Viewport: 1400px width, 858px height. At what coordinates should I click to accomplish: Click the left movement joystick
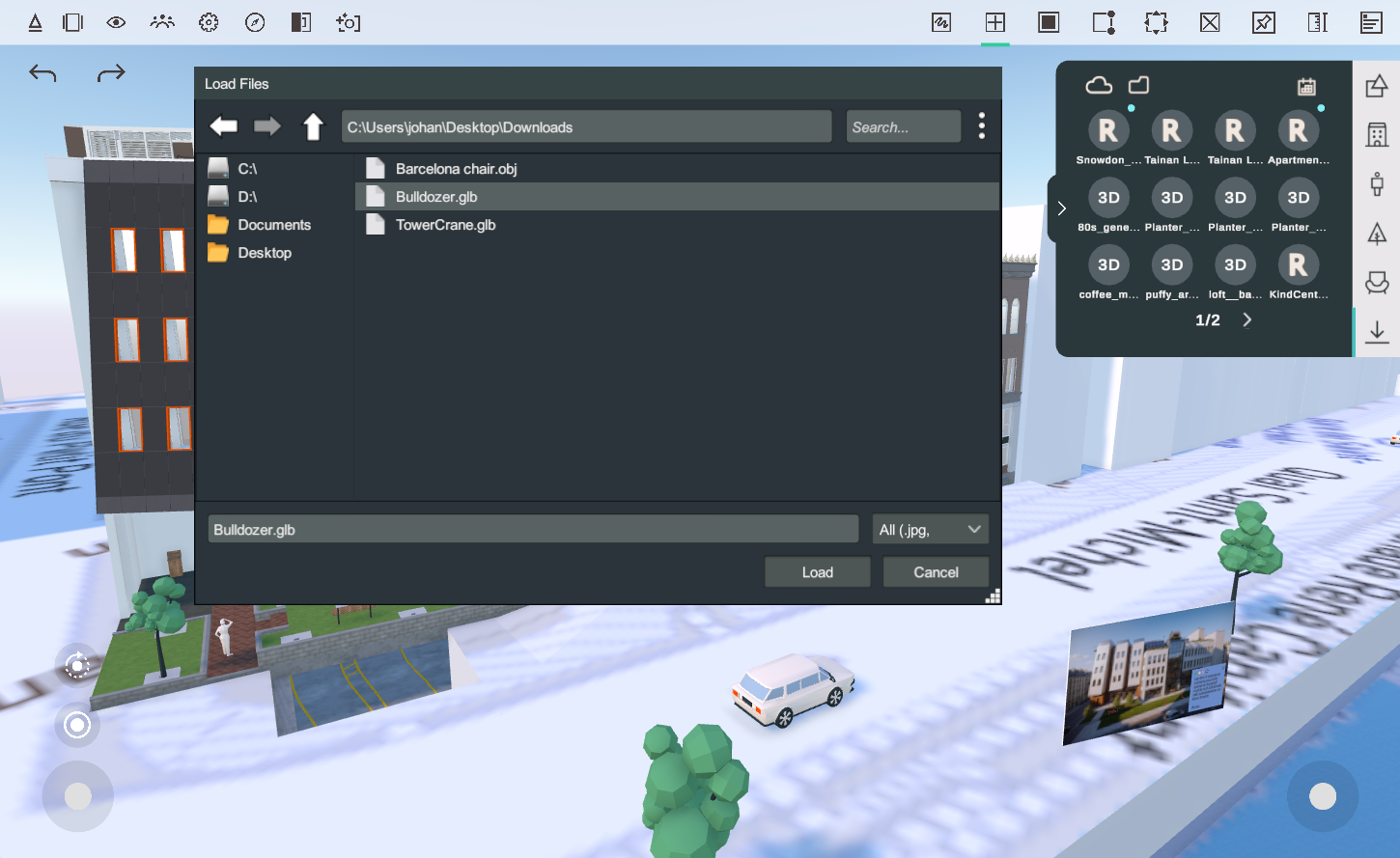78,796
